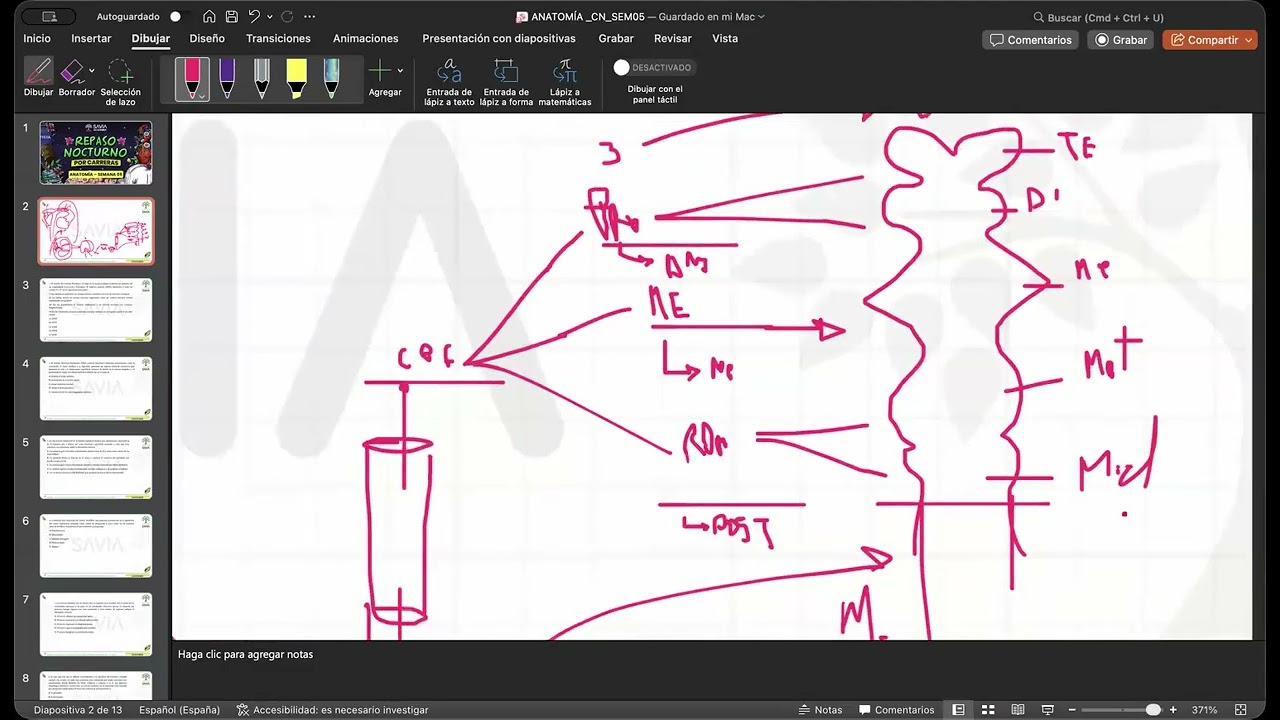
Task: Zoom out with the minus button
Action: coord(1070,710)
